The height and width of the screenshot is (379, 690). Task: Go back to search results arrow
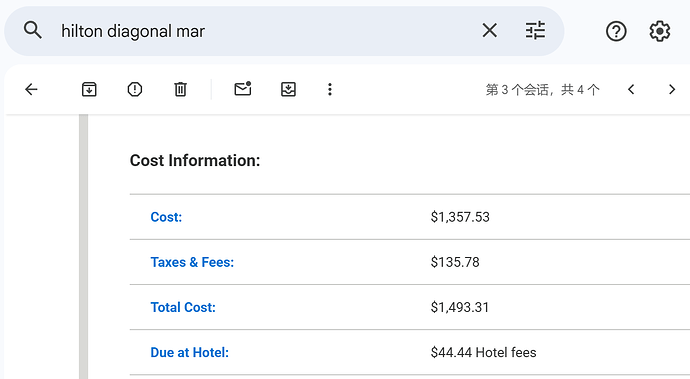point(31,89)
